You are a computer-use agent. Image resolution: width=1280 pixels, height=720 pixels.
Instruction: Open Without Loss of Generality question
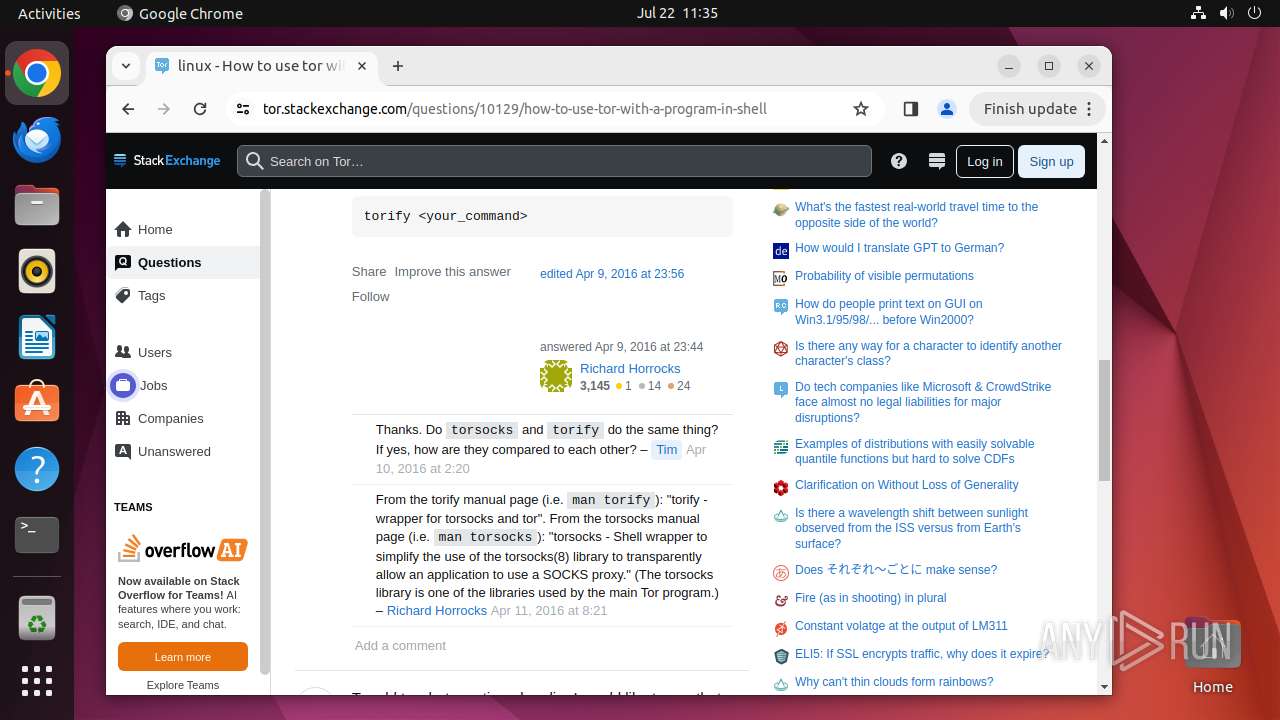click(x=906, y=485)
